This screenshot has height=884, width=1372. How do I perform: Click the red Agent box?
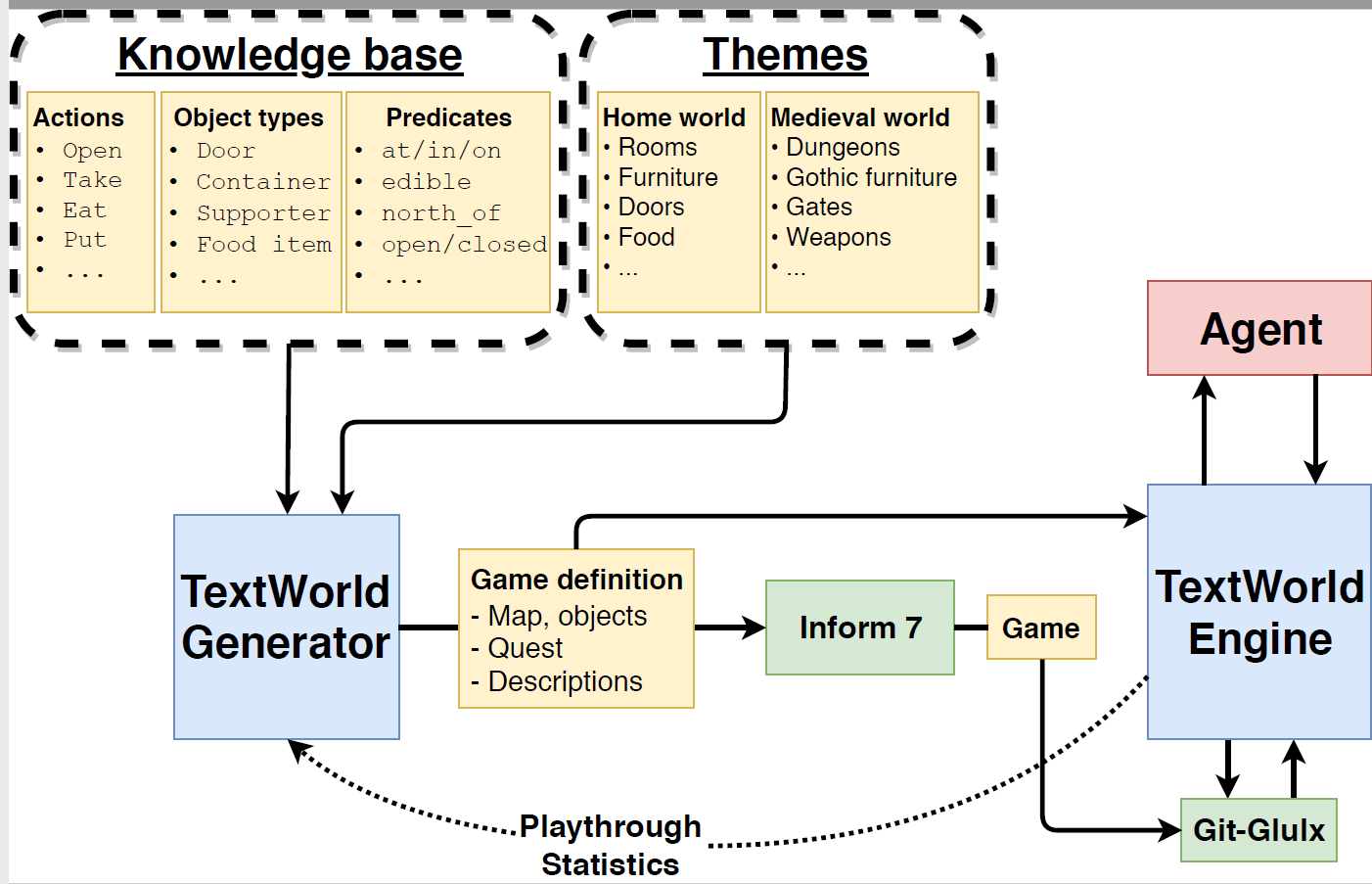click(1259, 329)
